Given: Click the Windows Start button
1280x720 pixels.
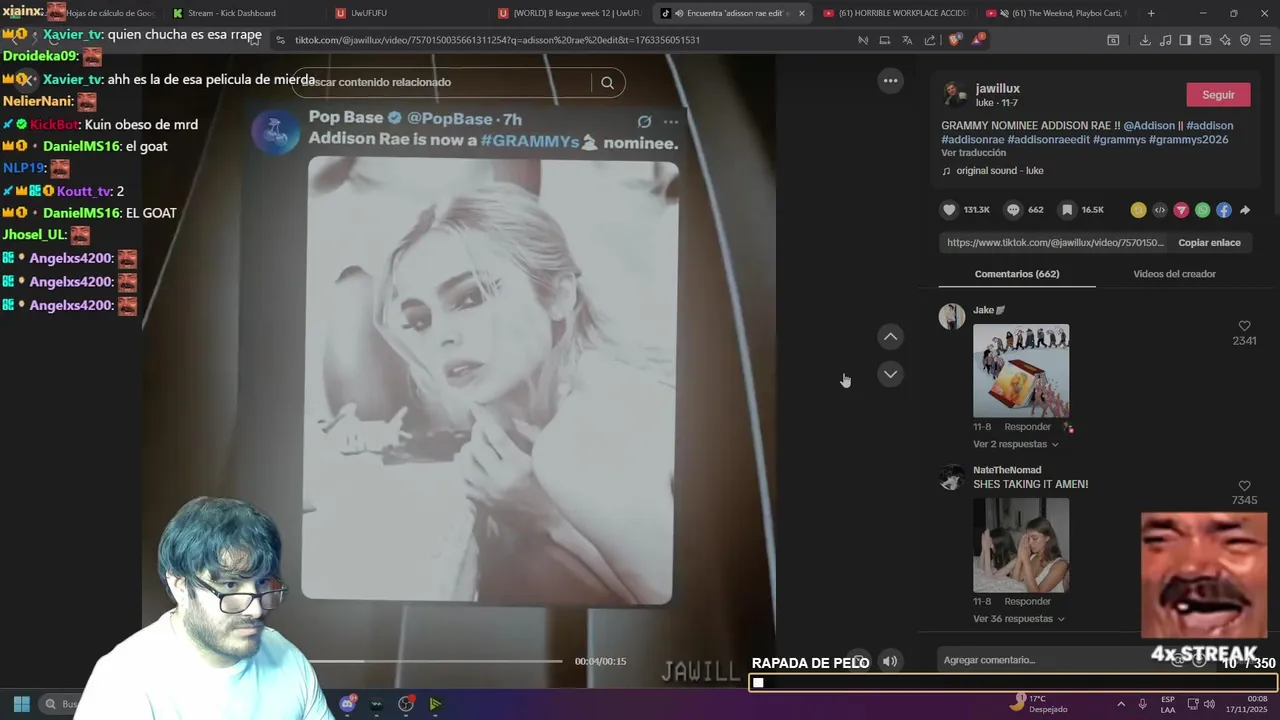Looking at the screenshot, I should 21,704.
